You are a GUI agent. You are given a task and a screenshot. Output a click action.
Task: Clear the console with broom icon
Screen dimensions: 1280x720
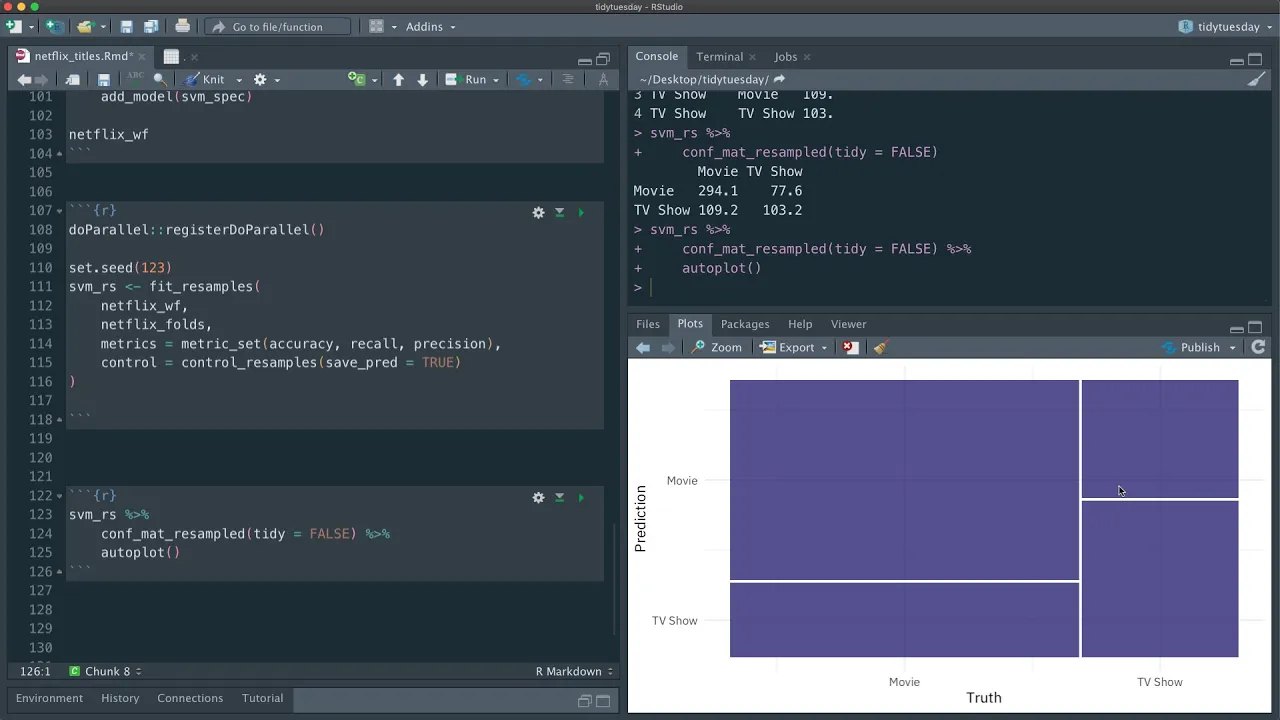(1257, 80)
